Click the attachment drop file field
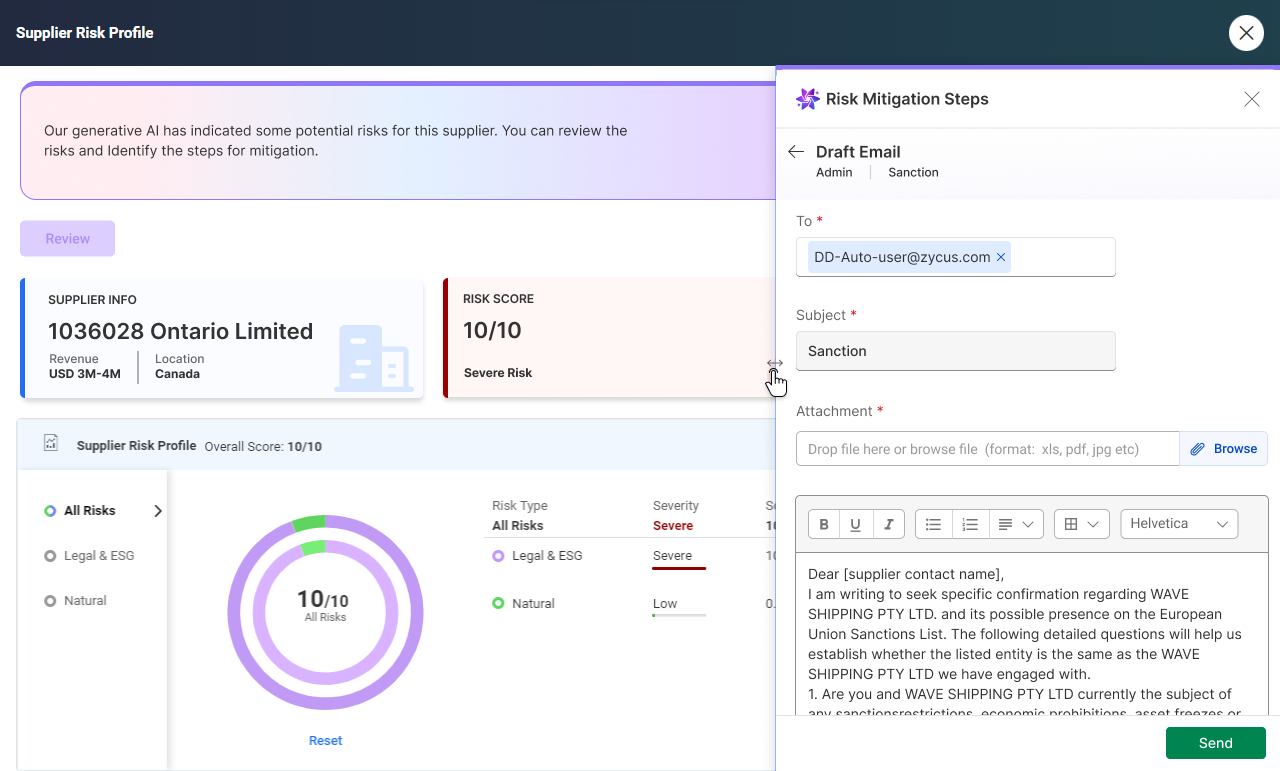The height and width of the screenshot is (771, 1280). click(x=988, y=449)
